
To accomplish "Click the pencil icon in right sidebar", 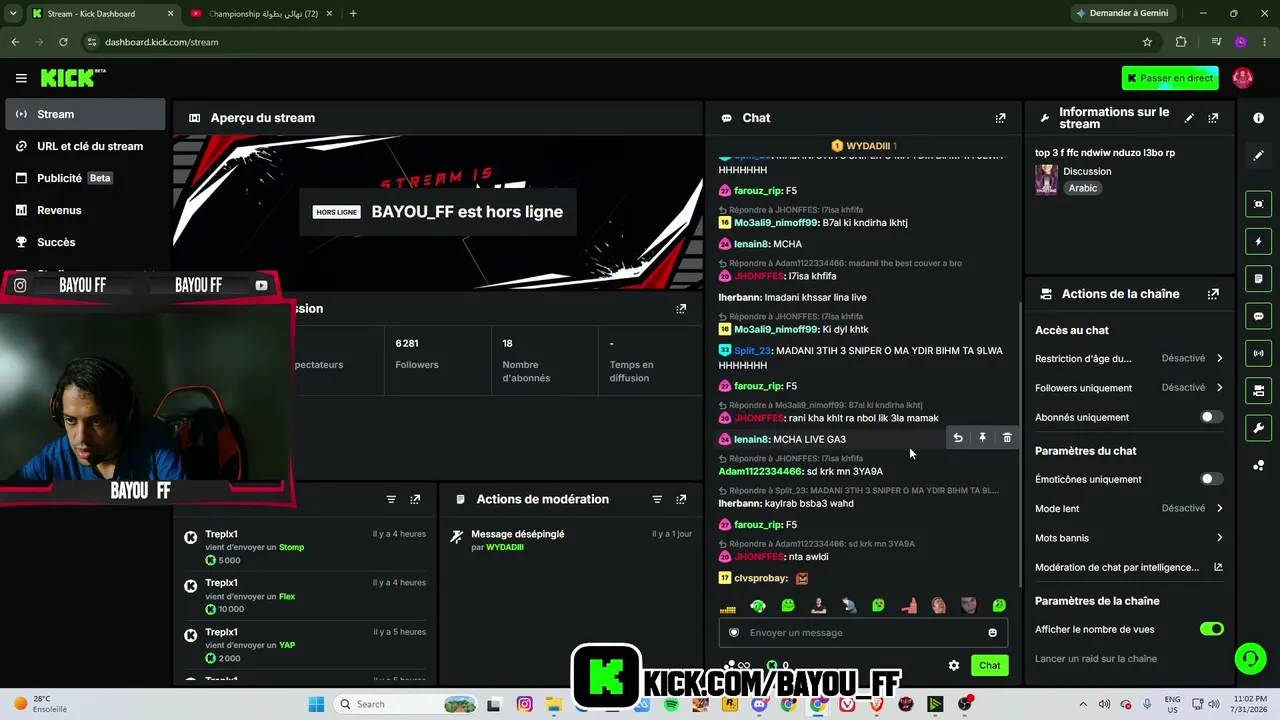I will [1259, 155].
